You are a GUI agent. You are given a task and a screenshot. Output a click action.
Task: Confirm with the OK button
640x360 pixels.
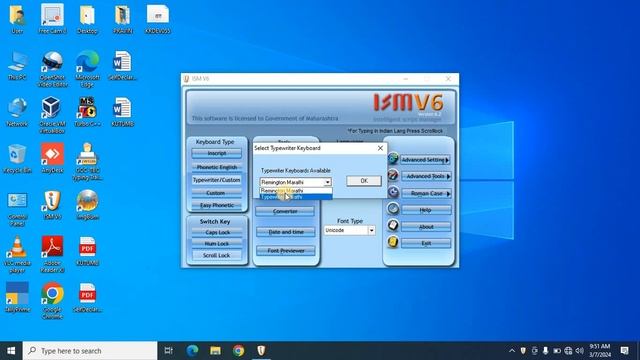[x=364, y=181]
